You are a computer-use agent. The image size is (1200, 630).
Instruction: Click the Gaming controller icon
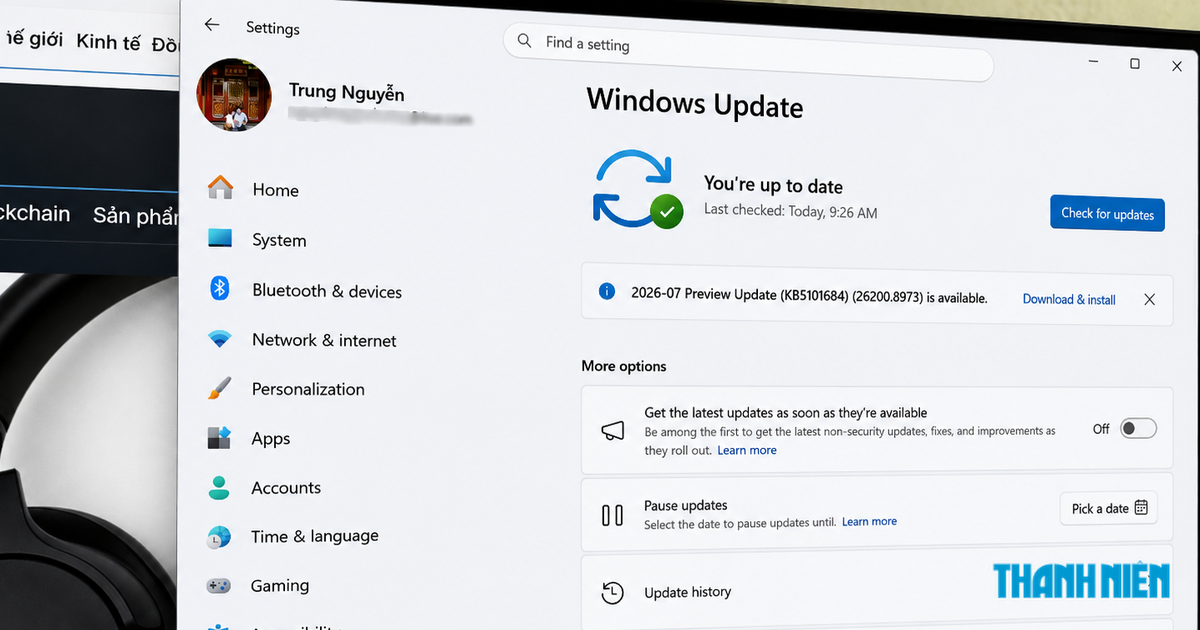click(x=219, y=585)
